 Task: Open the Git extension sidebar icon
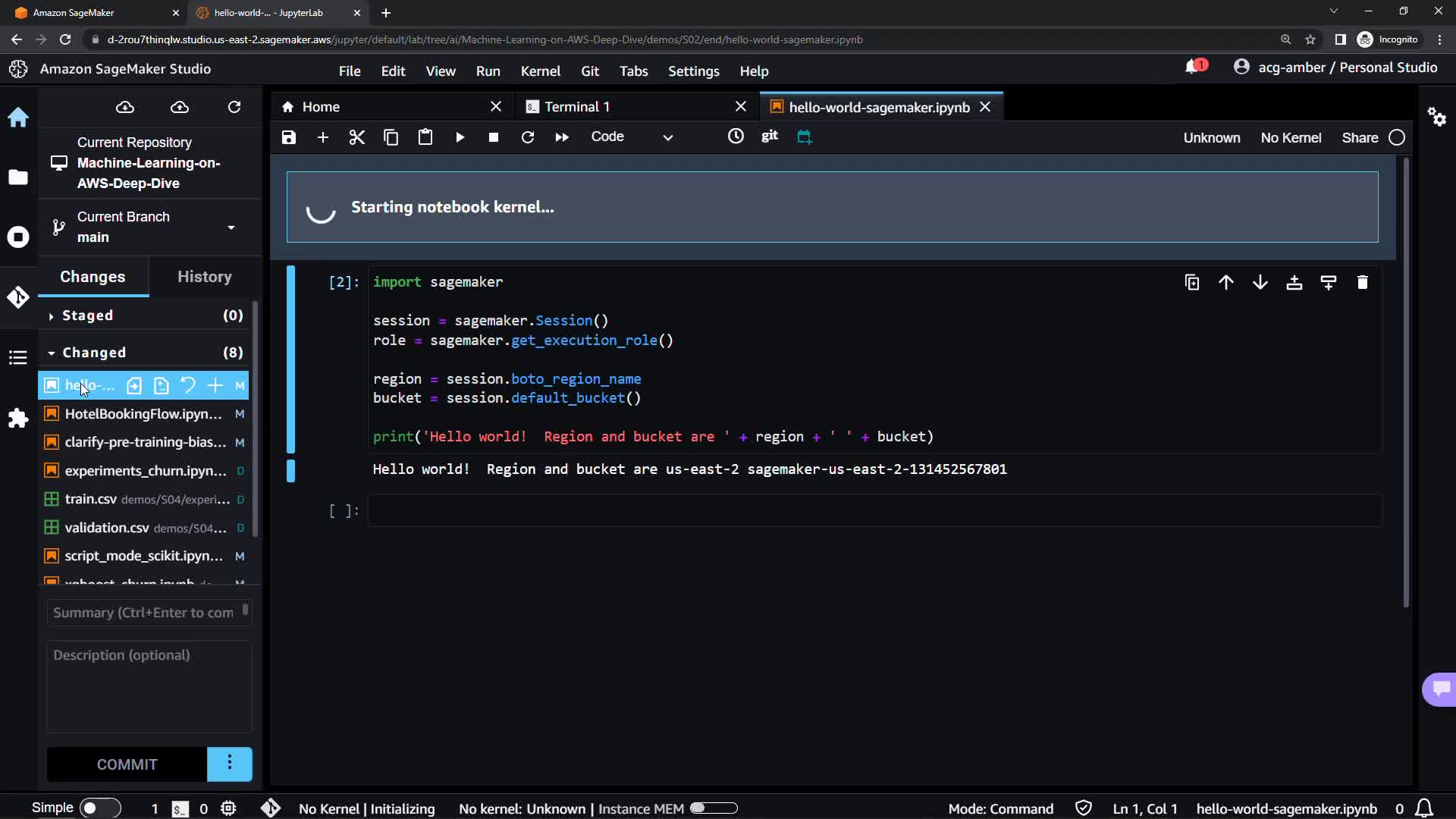point(18,297)
